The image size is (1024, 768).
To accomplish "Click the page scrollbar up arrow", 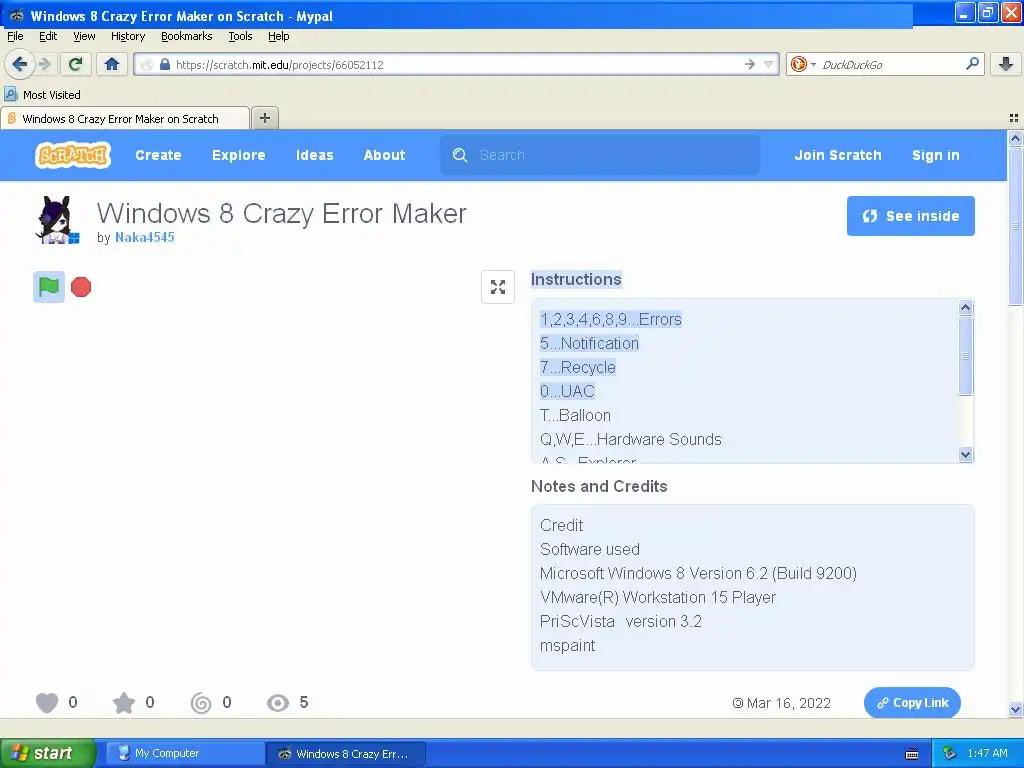I will pos(1015,138).
